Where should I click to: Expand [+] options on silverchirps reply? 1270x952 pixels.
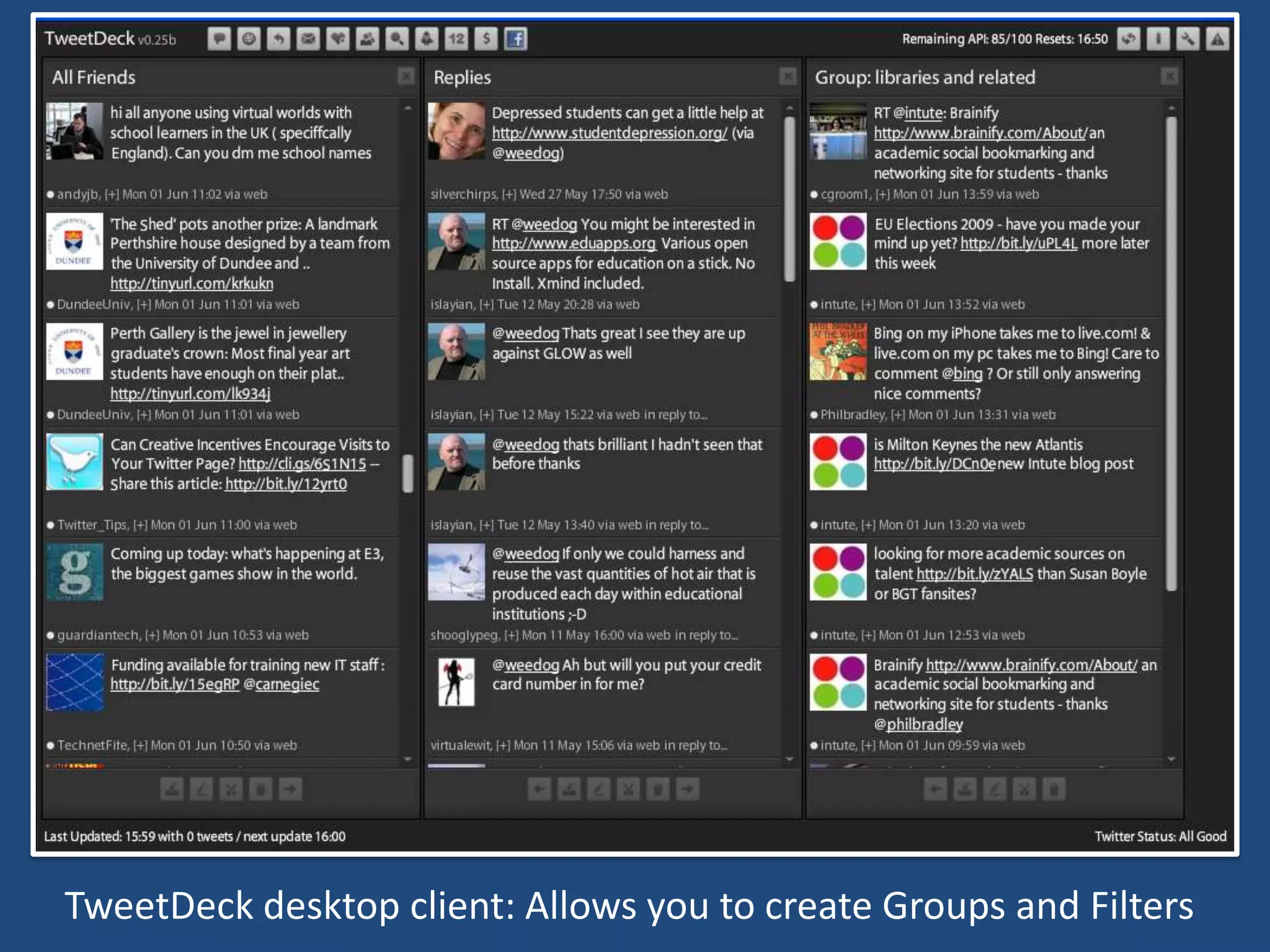[508, 195]
